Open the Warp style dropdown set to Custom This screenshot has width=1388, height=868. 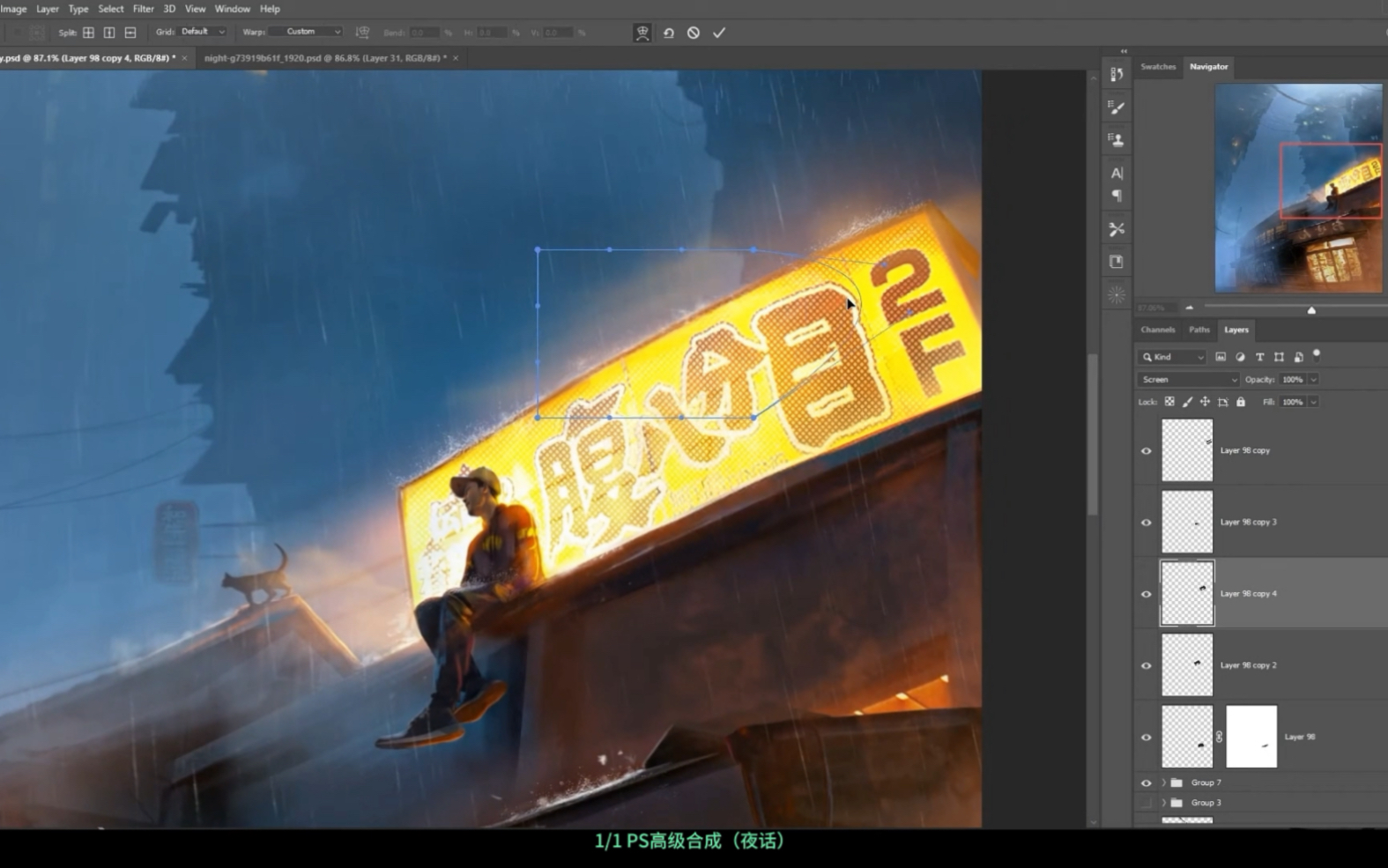coord(306,32)
